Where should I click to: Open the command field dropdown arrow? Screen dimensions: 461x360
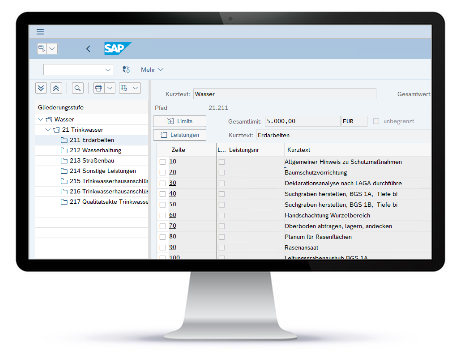point(108,70)
